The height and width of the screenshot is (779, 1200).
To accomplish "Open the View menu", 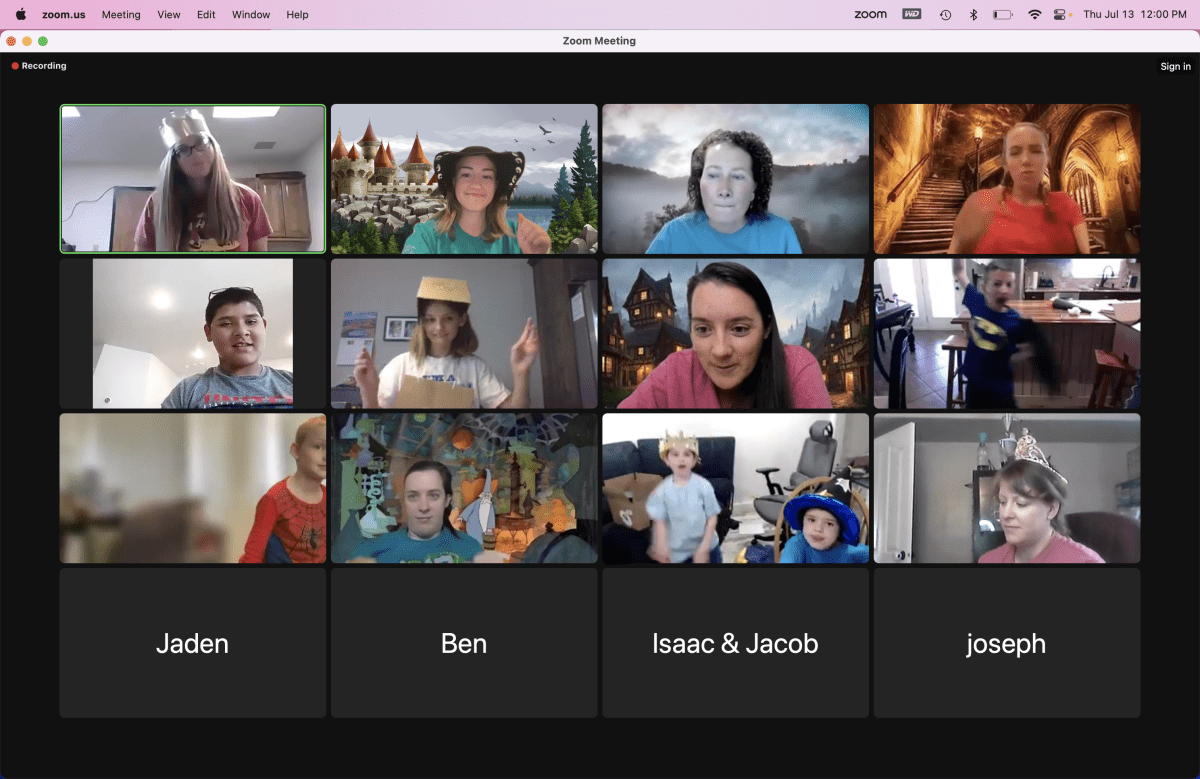I will click(169, 15).
